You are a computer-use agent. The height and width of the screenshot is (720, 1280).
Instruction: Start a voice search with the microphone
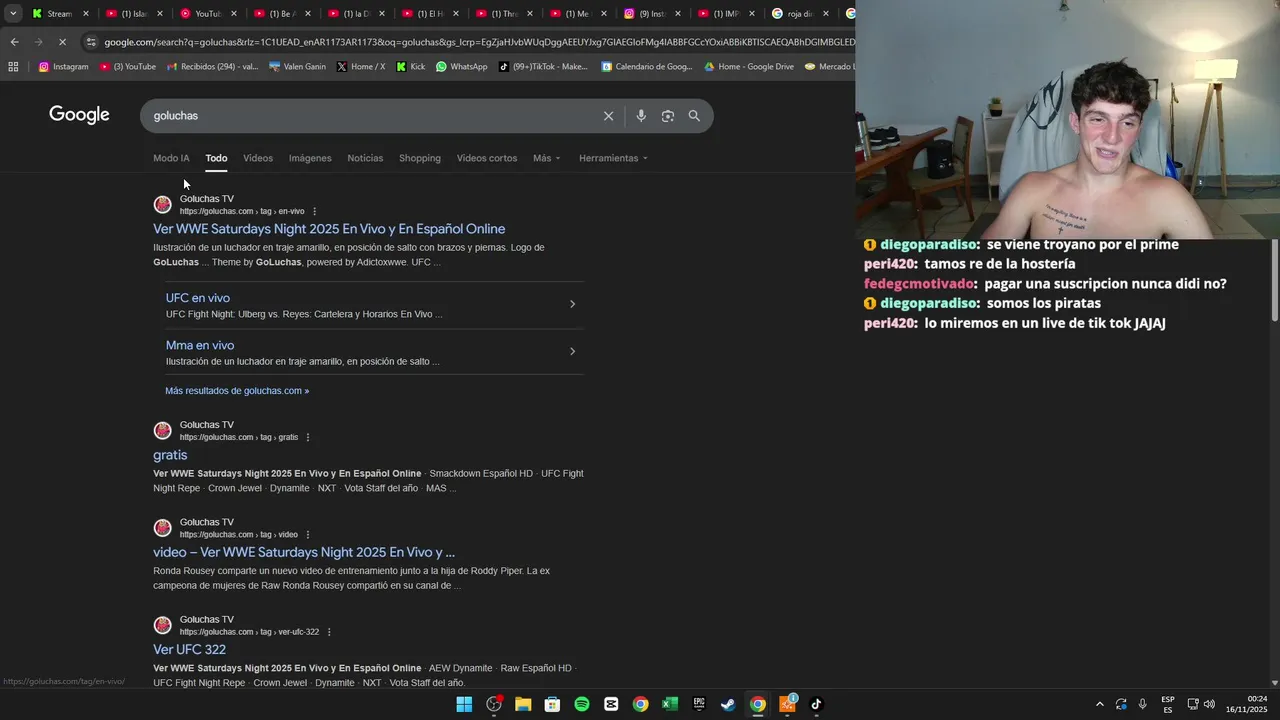pyautogui.click(x=641, y=116)
